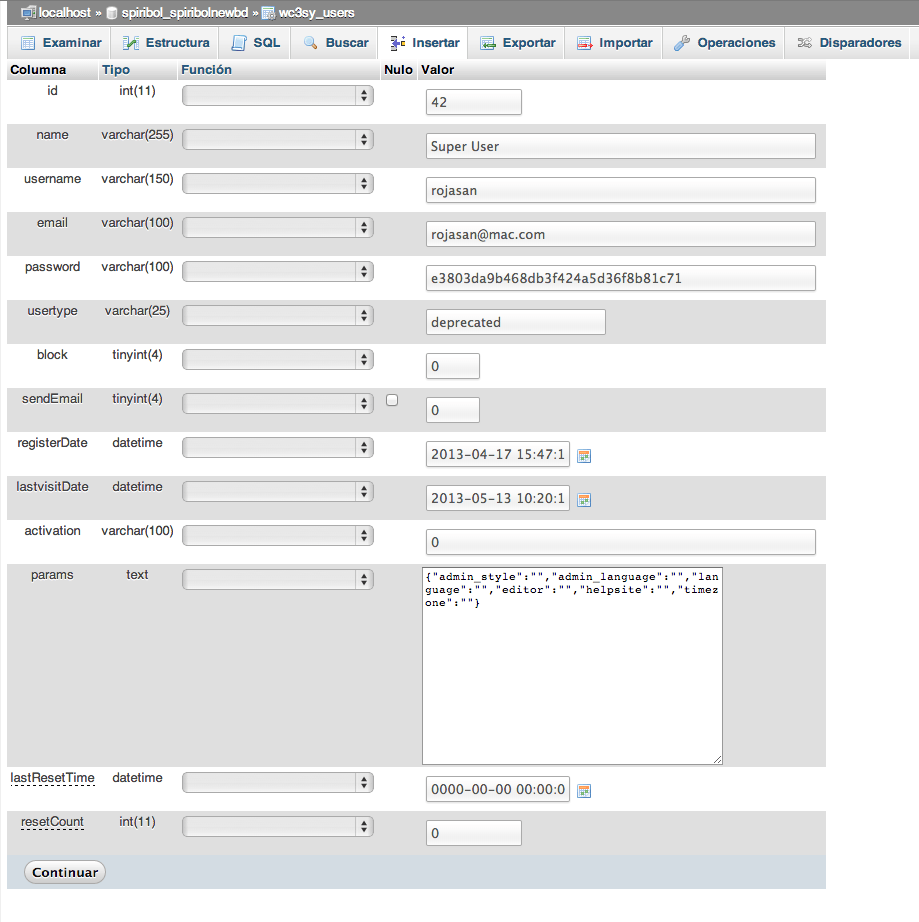Open the Función dropdown for activation

[278, 536]
